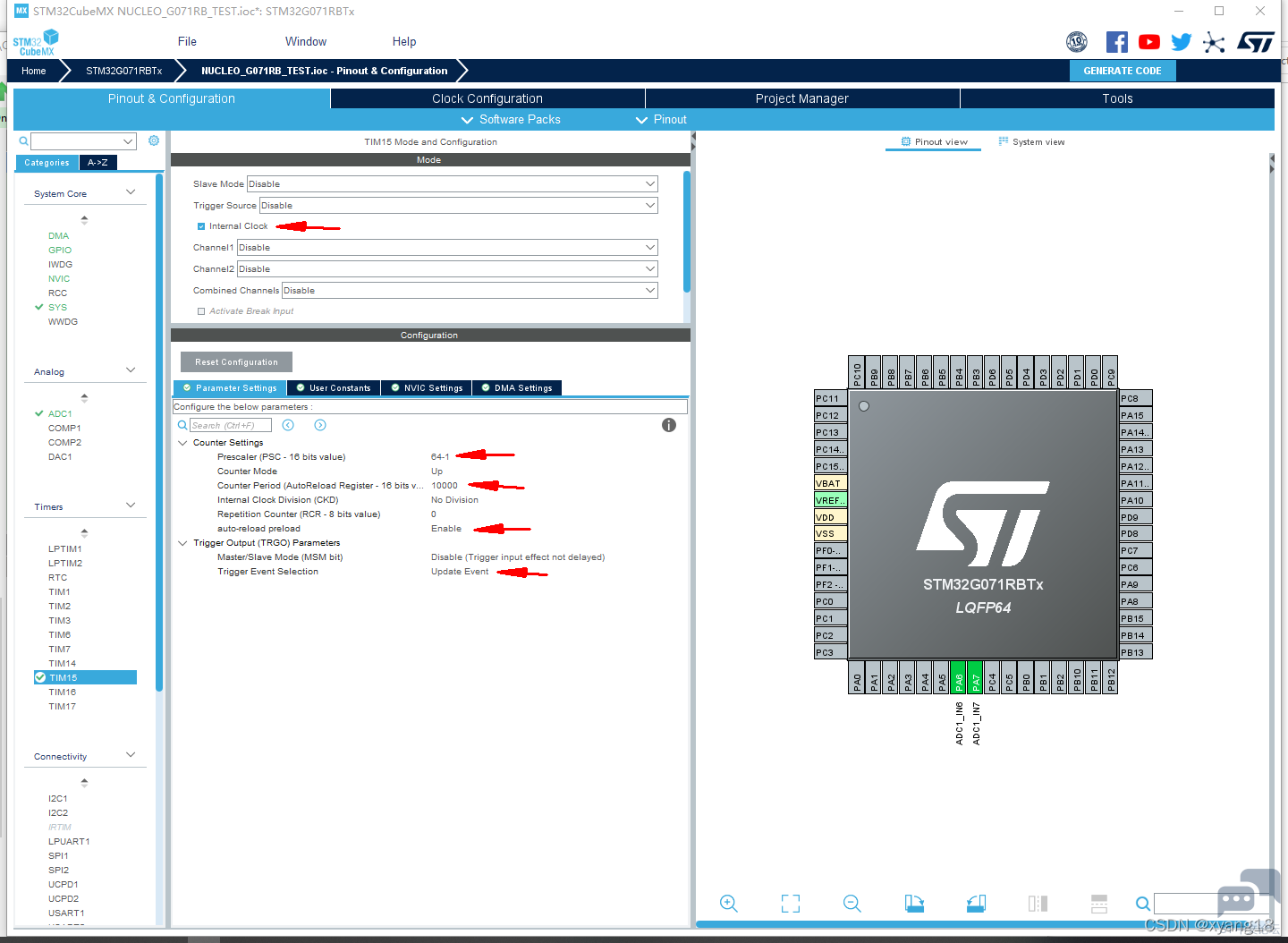Open the File menu

pyautogui.click(x=187, y=42)
